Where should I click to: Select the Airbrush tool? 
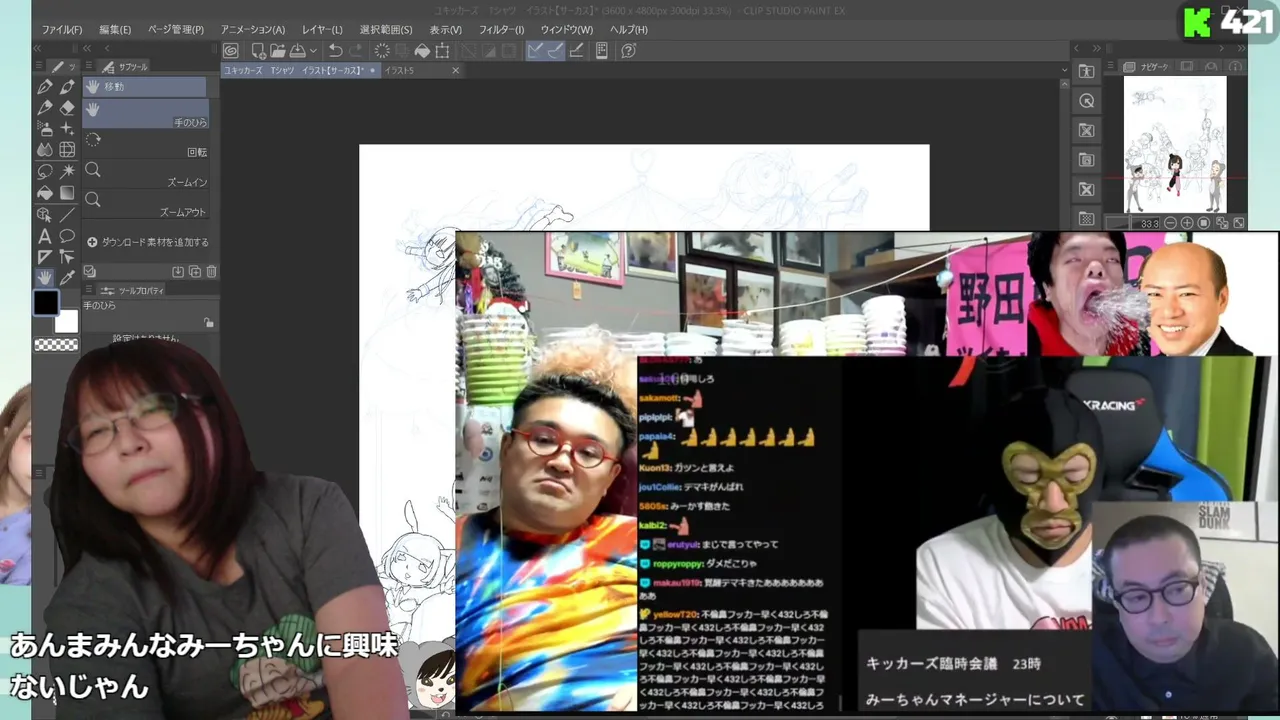point(45,129)
